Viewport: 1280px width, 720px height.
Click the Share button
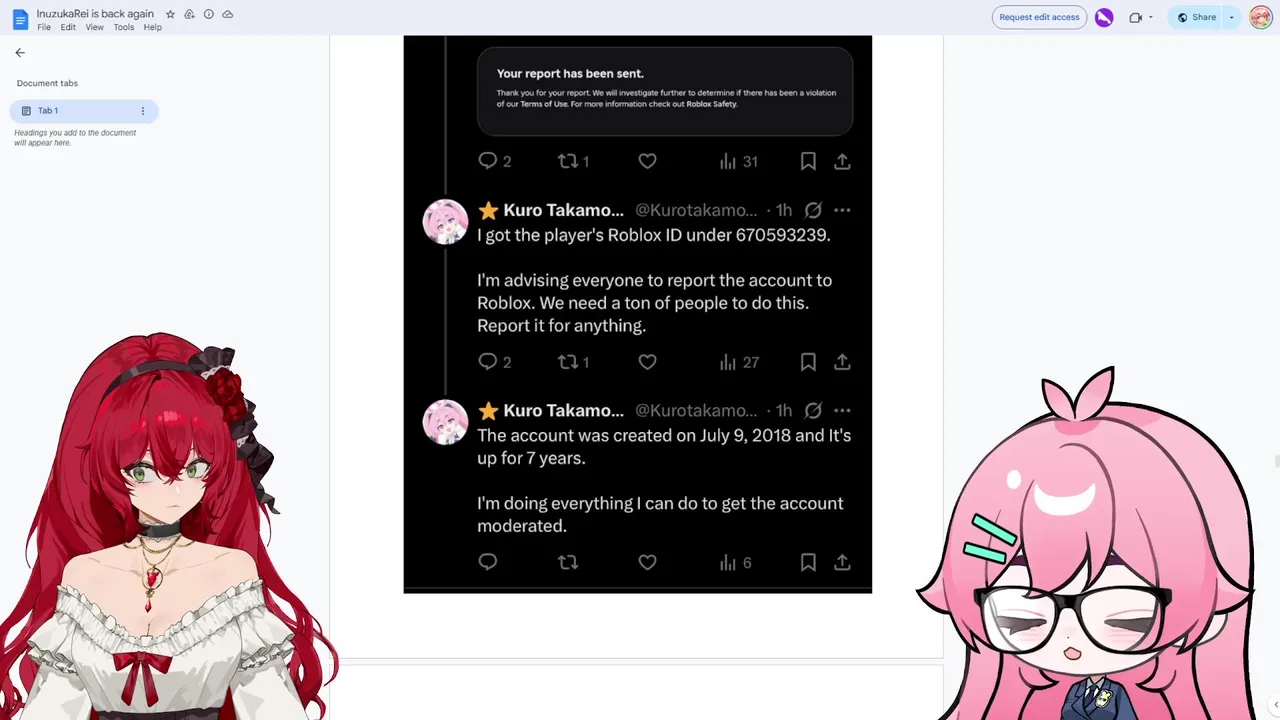pos(1196,17)
